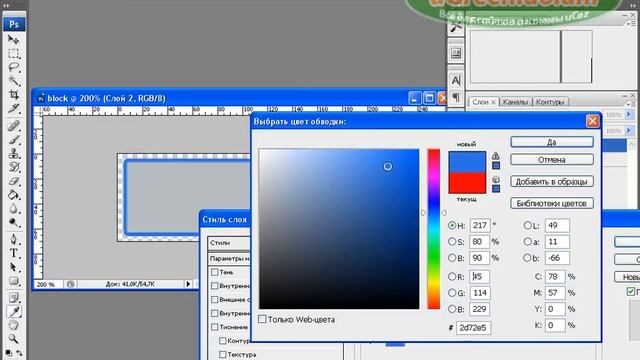The width and height of the screenshot is (640, 360).
Task: Open the Paragraph panel dock icon
Action: coord(456,98)
